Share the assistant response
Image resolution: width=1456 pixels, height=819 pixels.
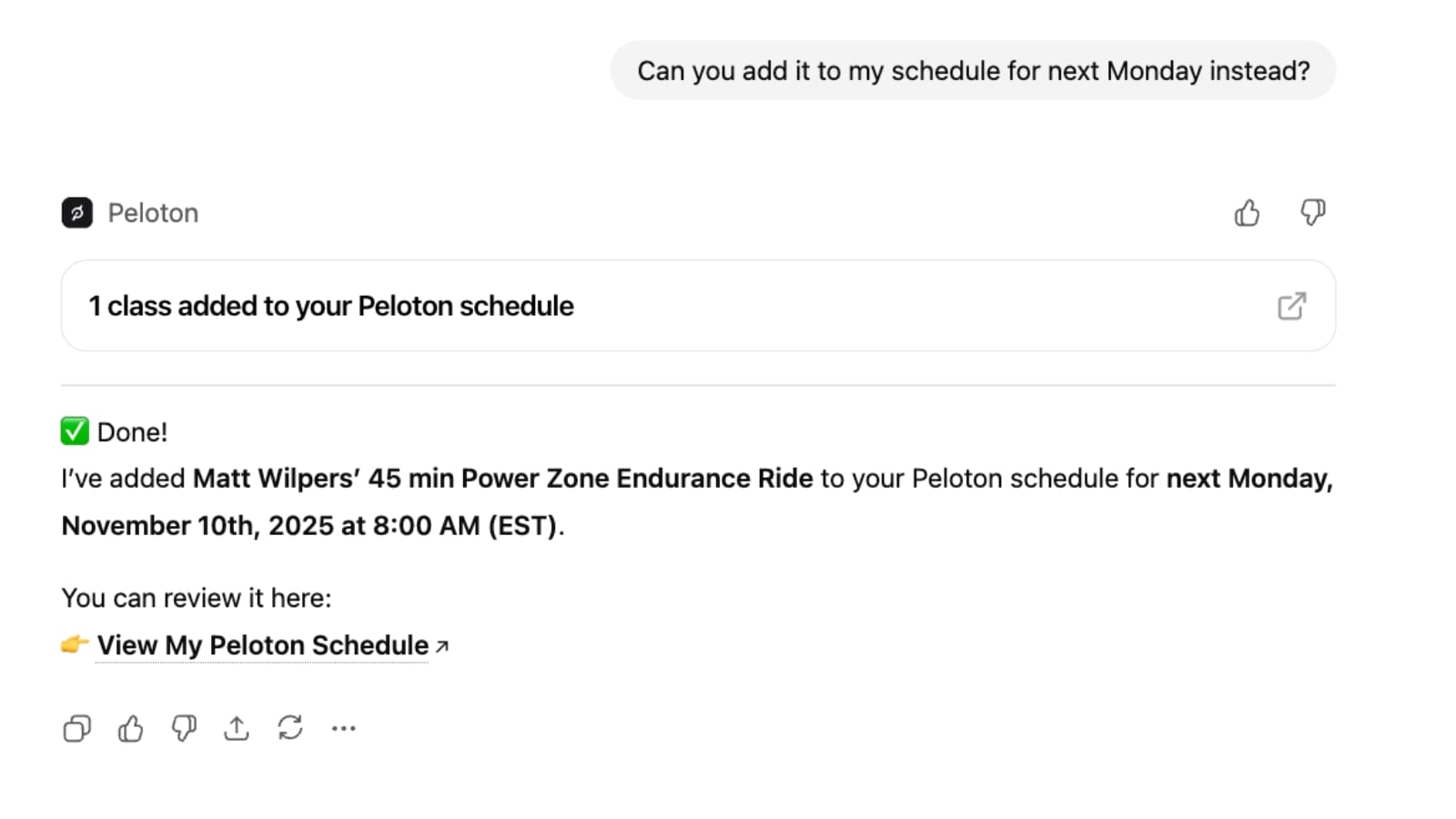pyautogui.click(x=237, y=728)
